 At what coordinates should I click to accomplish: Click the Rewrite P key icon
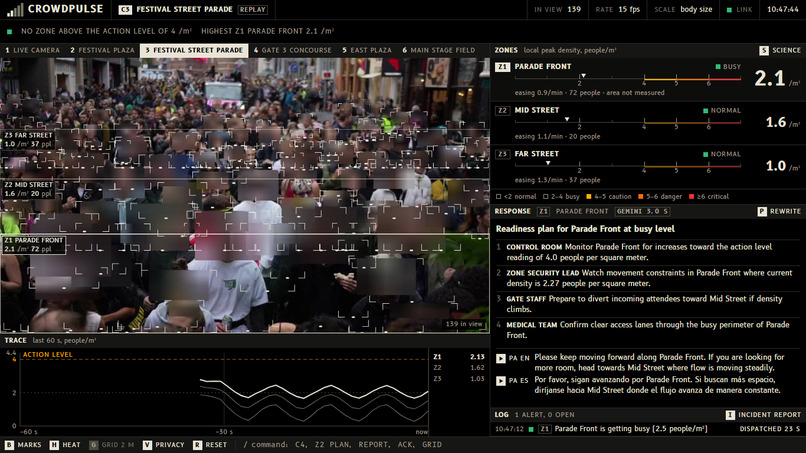click(x=761, y=211)
